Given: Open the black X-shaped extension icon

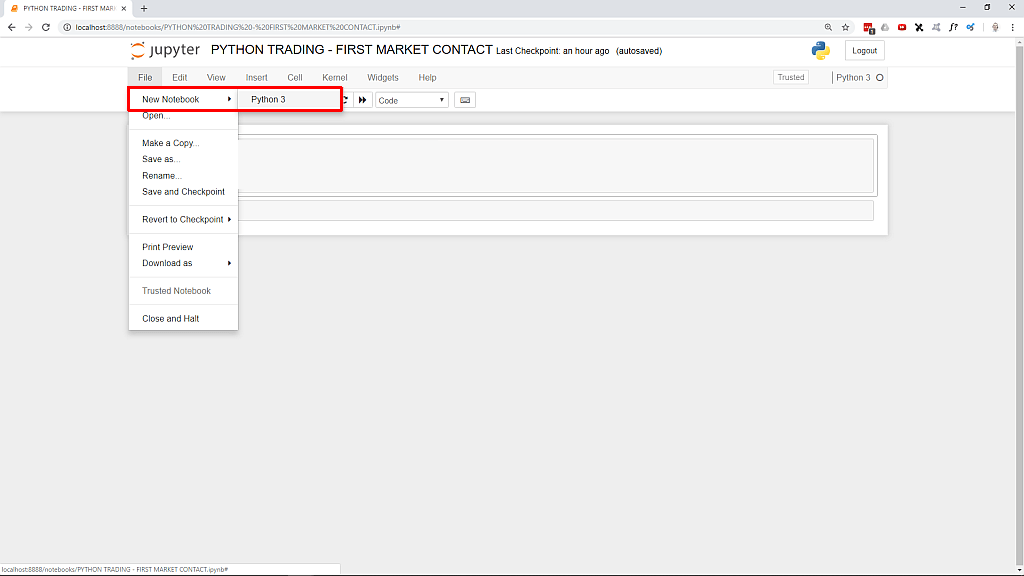Looking at the screenshot, I should [x=919, y=27].
